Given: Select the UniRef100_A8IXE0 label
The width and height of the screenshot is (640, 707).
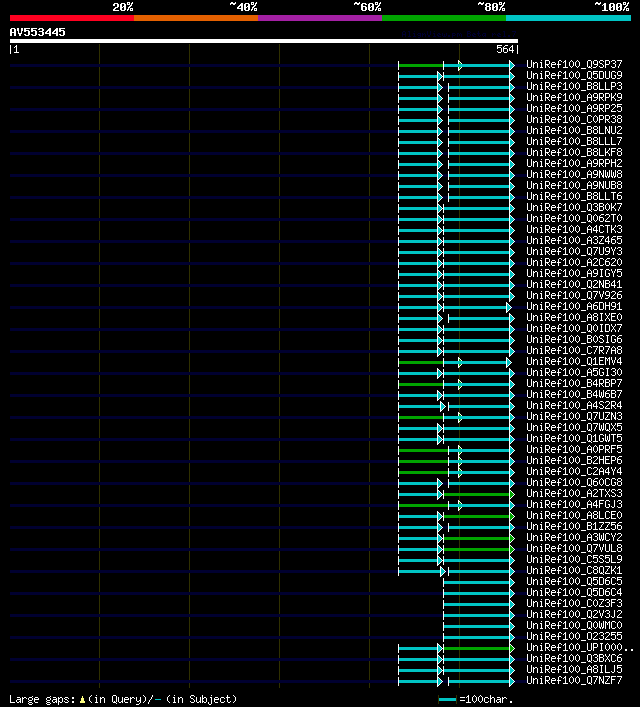Looking at the screenshot, I should point(574,317).
